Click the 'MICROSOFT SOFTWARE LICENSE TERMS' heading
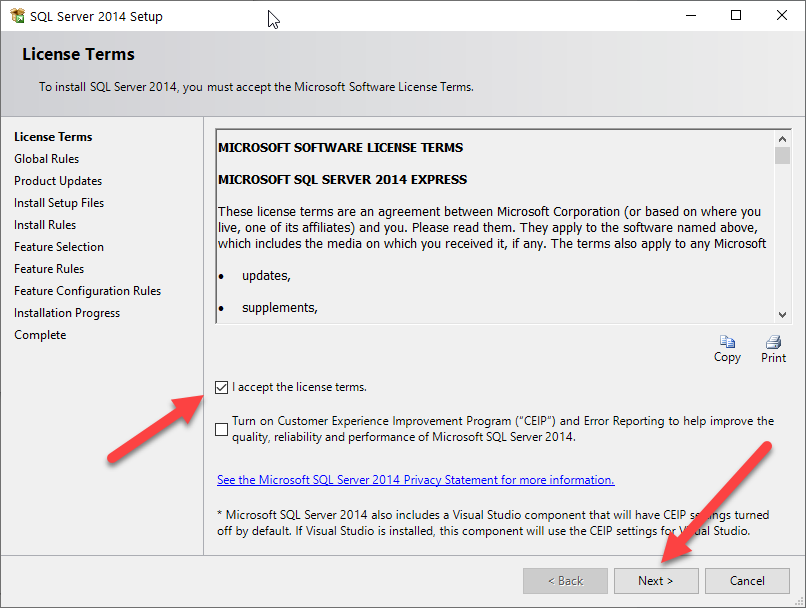Viewport: 806px width, 608px height. pos(340,148)
